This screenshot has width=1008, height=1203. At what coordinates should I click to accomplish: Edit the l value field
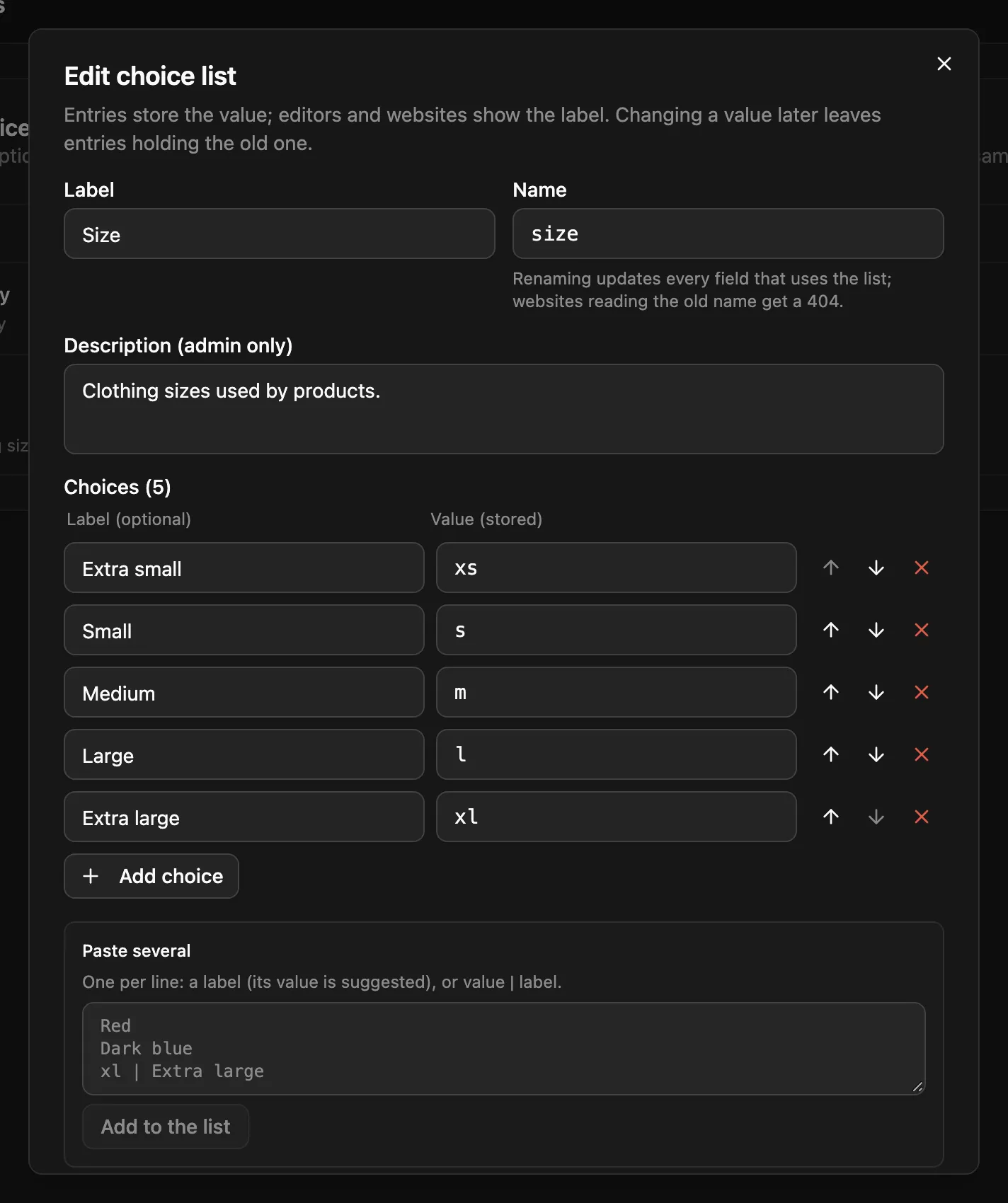[x=617, y=754]
